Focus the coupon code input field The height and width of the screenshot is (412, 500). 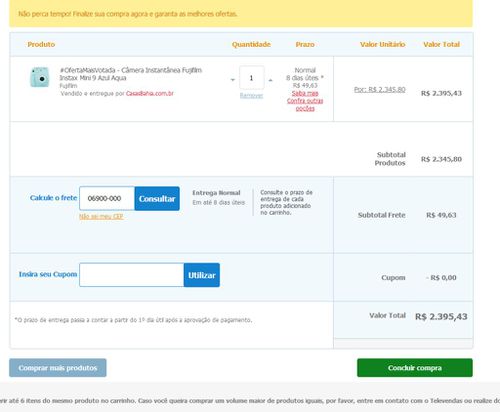coord(132,275)
